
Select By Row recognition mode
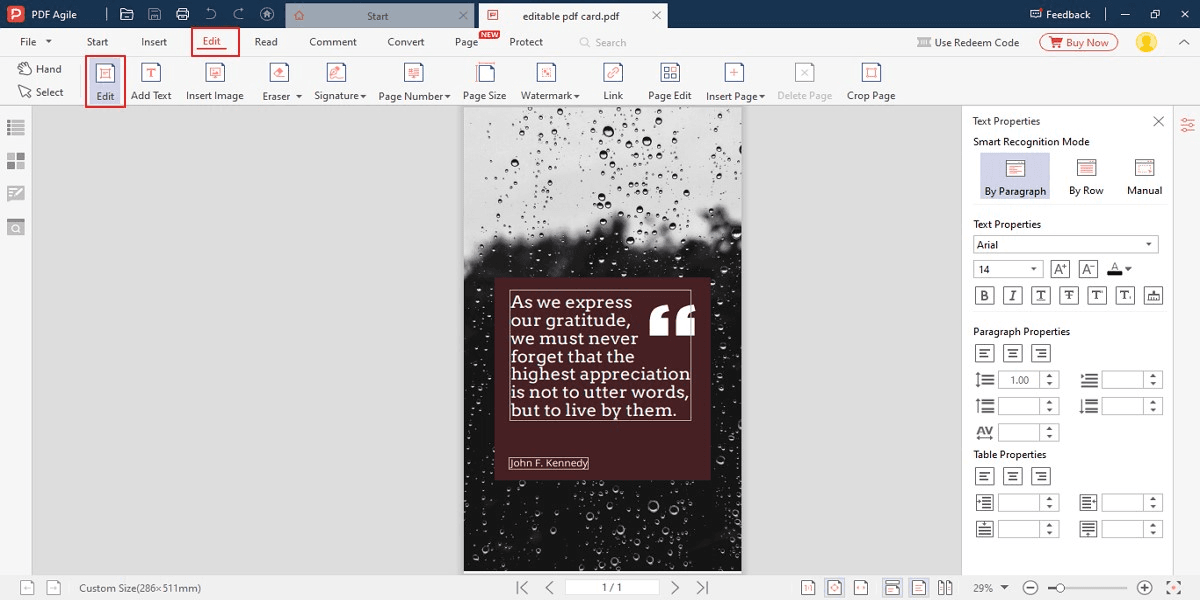pyautogui.click(x=1086, y=176)
